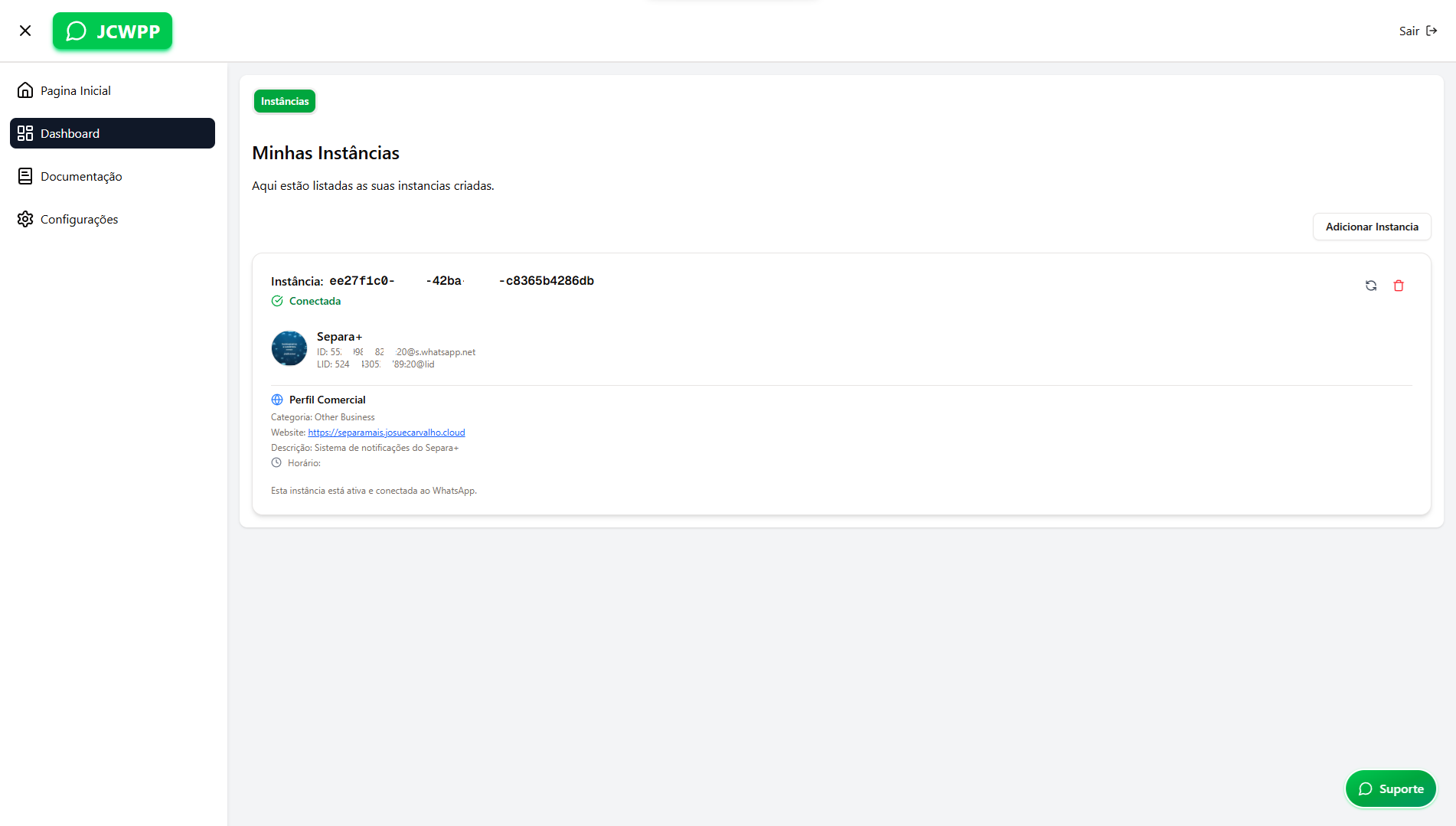Click the Separa+ profile picture
The height and width of the screenshot is (826, 1456).
click(289, 348)
